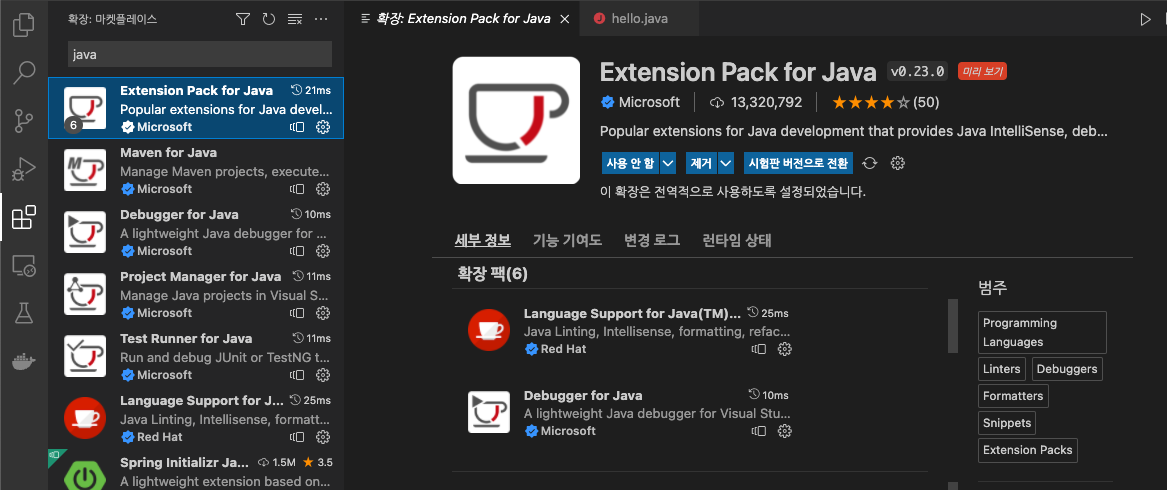Remote indicator icon on Test Runner row
This screenshot has height=490, width=1167.
coord(298,375)
